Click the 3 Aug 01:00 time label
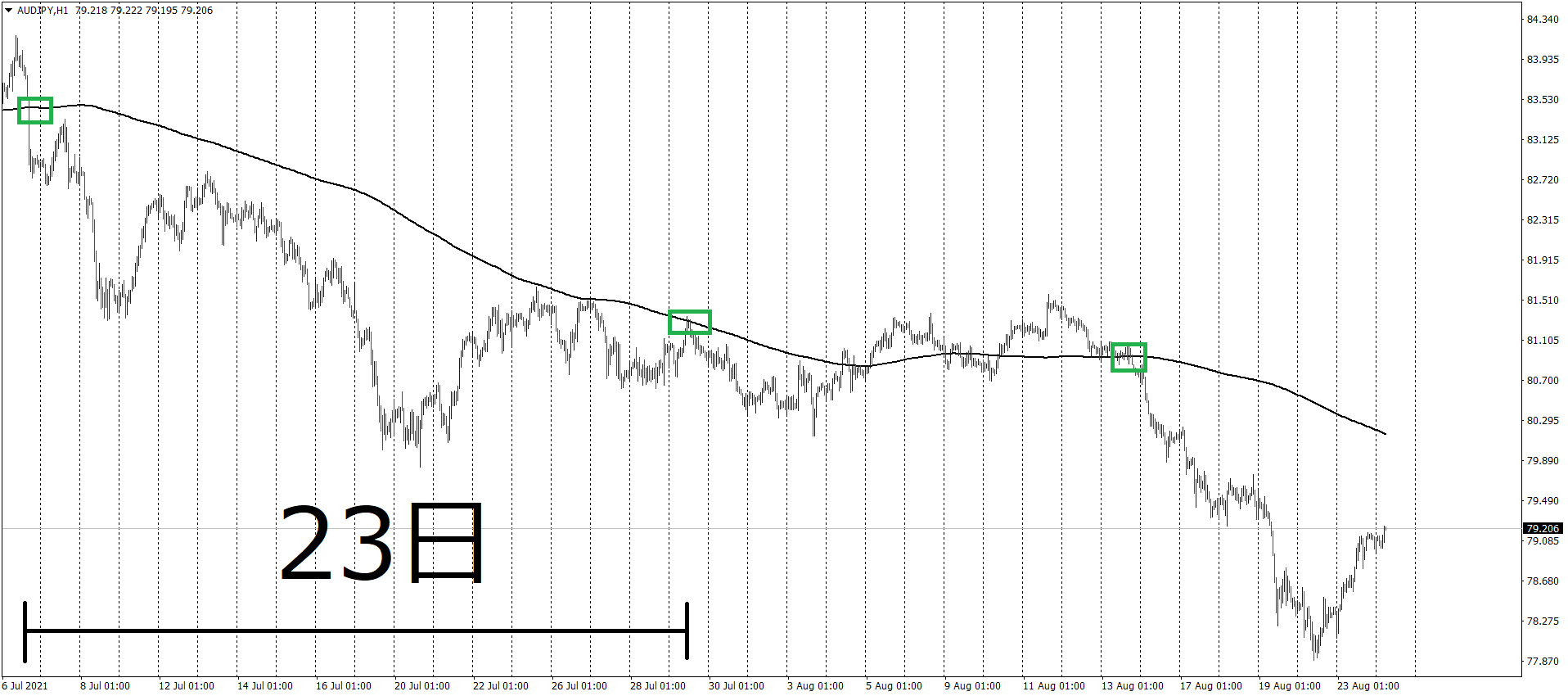 [x=815, y=686]
